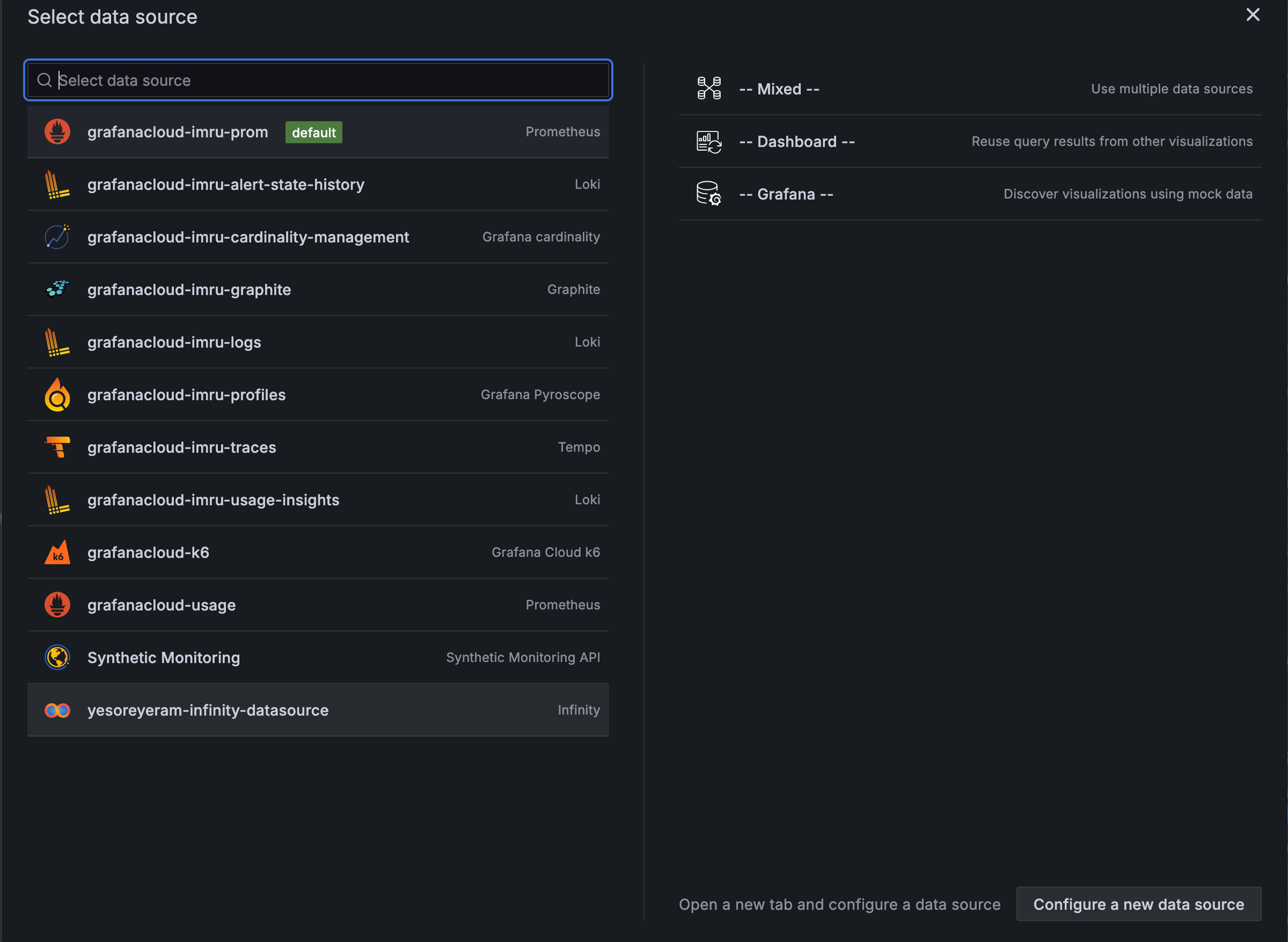Click the Prometheus flame icon for grafanacloud-imru-prom
1288x942 pixels.
click(57, 132)
